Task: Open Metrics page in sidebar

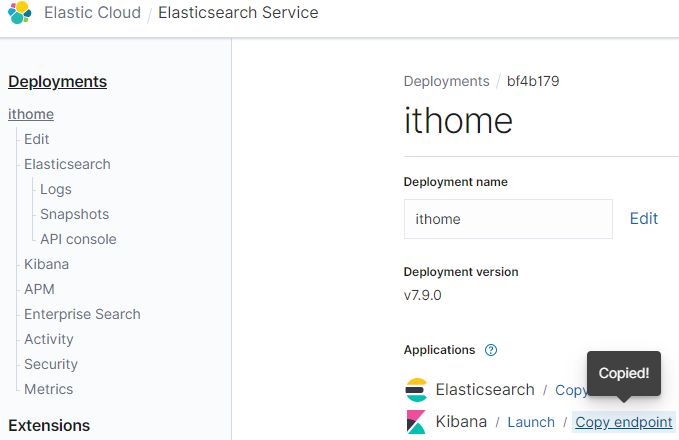Action: click(48, 389)
